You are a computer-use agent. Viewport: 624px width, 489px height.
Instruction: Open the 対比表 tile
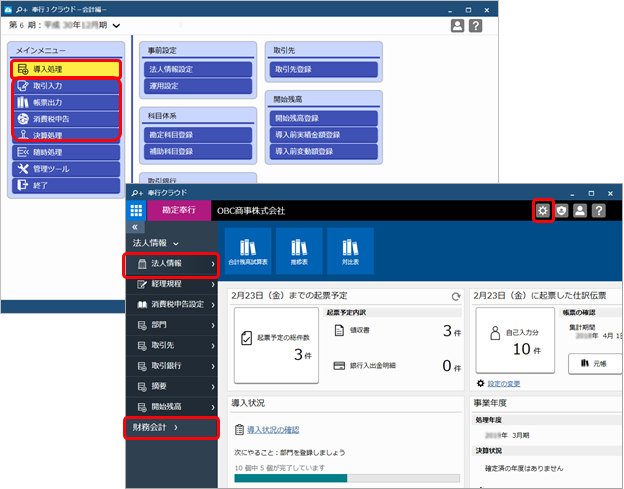click(x=350, y=251)
